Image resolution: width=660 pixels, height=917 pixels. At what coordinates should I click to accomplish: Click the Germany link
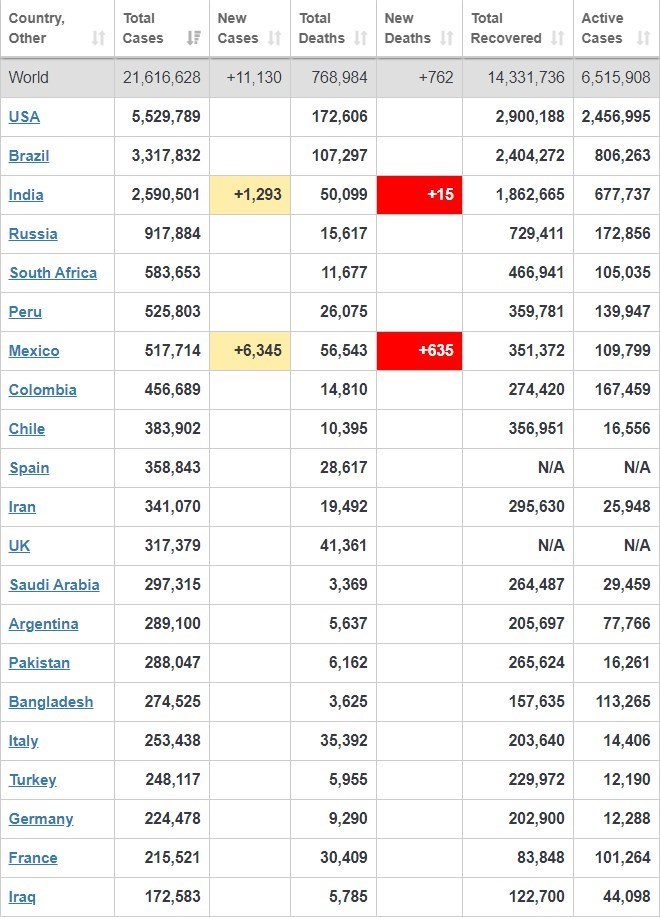[x=41, y=819]
